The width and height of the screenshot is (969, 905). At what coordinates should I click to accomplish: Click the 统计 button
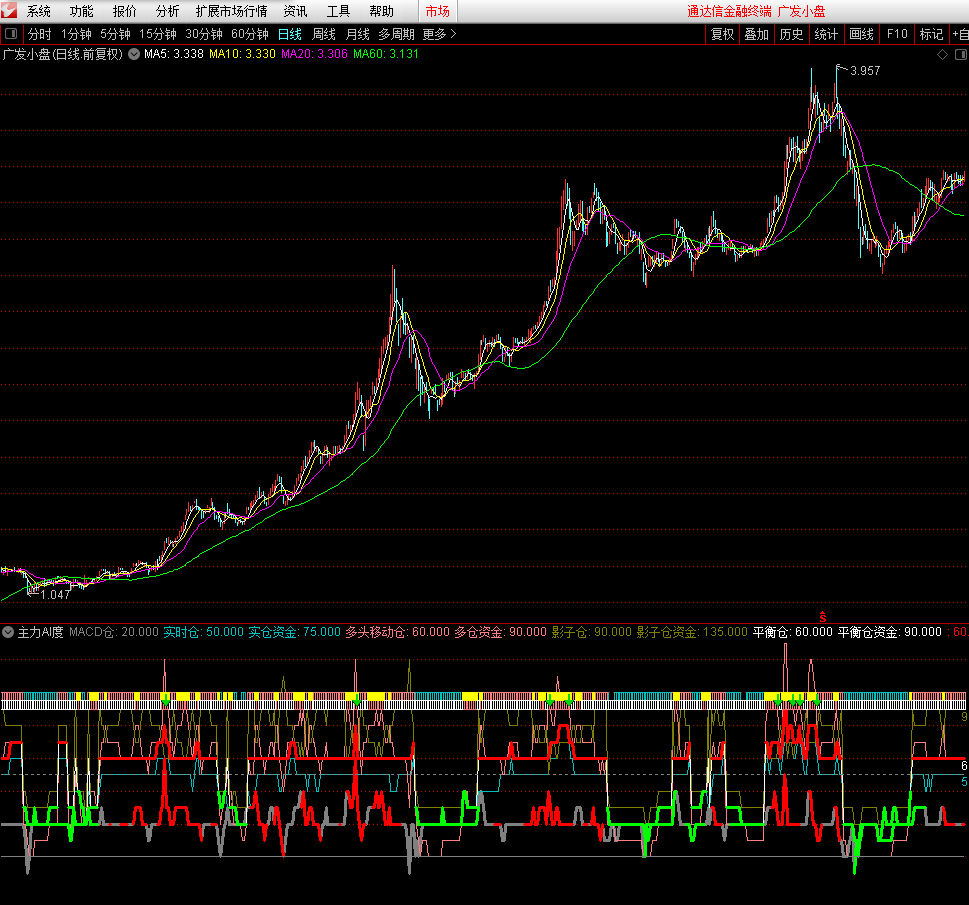826,34
